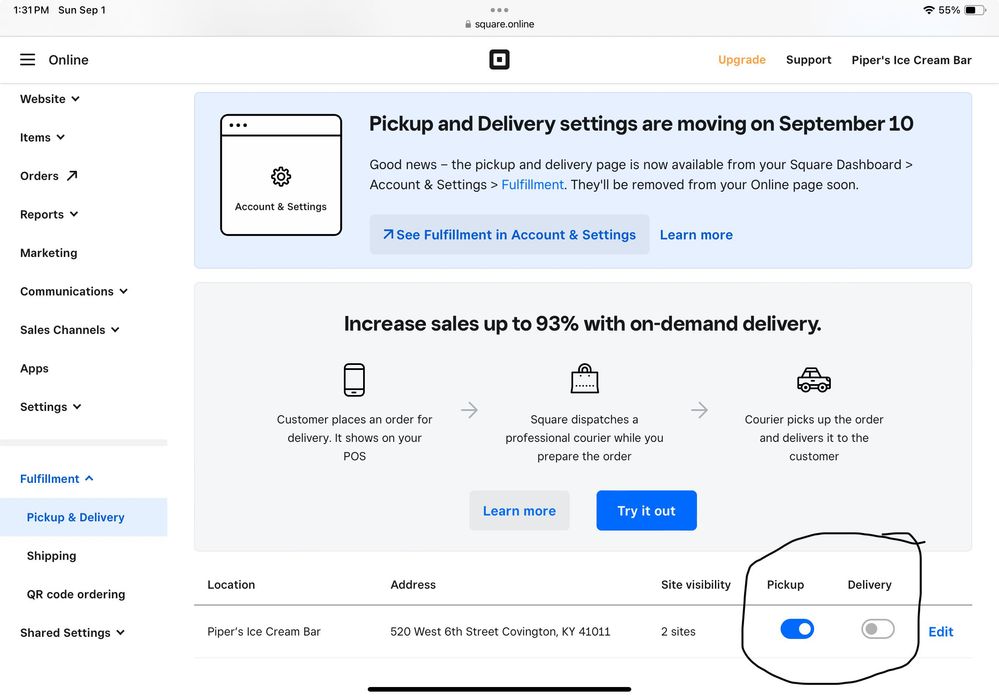Click the Edit link for Piper's location
The image size is (999, 698).
pos(941,632)
